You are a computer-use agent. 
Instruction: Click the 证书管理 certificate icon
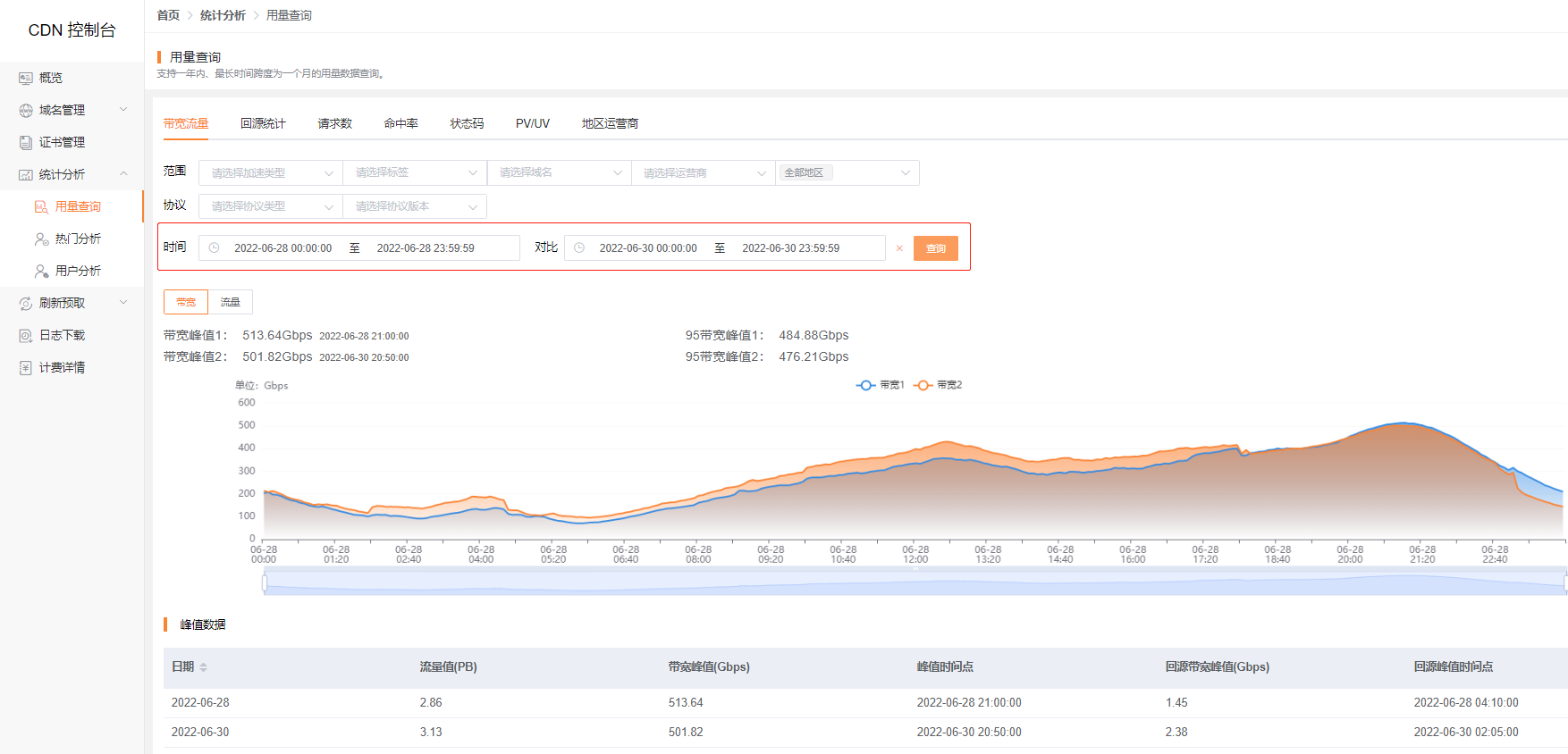coord(26,143)
